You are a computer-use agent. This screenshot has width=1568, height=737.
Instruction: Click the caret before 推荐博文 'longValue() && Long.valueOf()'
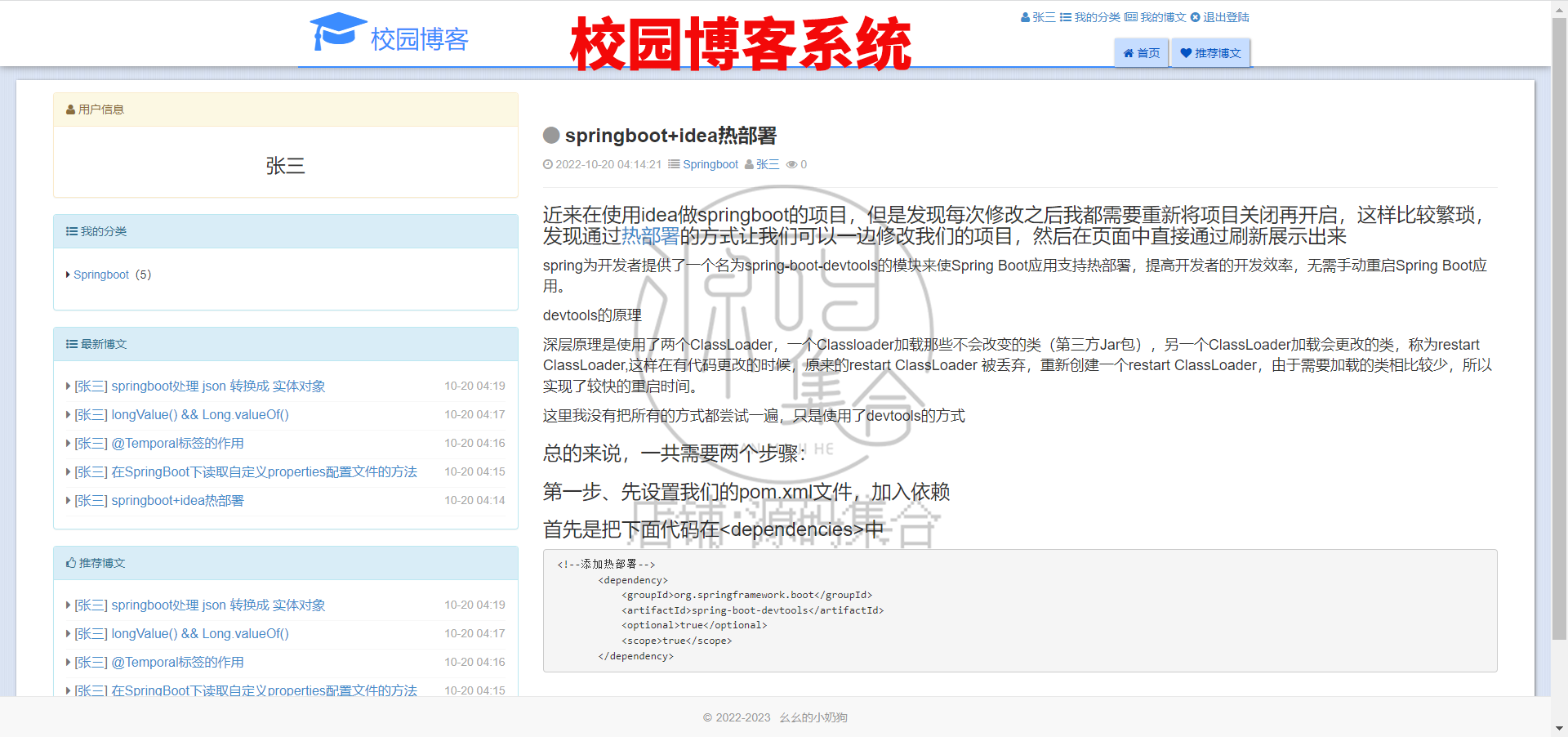(x=68, y=633)
